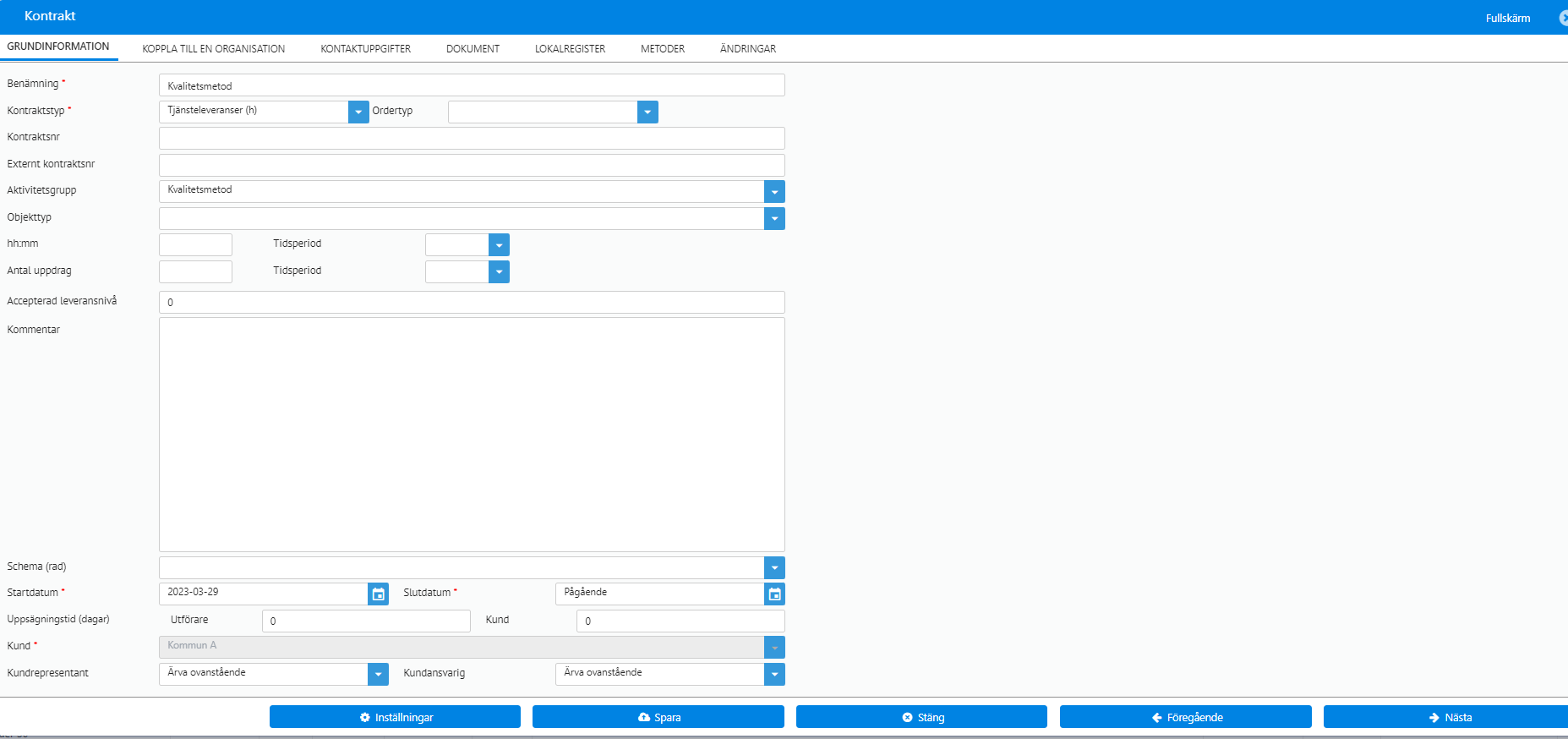
Task: Expand the Ordertyp dropdown
Action: pos(647,112)
